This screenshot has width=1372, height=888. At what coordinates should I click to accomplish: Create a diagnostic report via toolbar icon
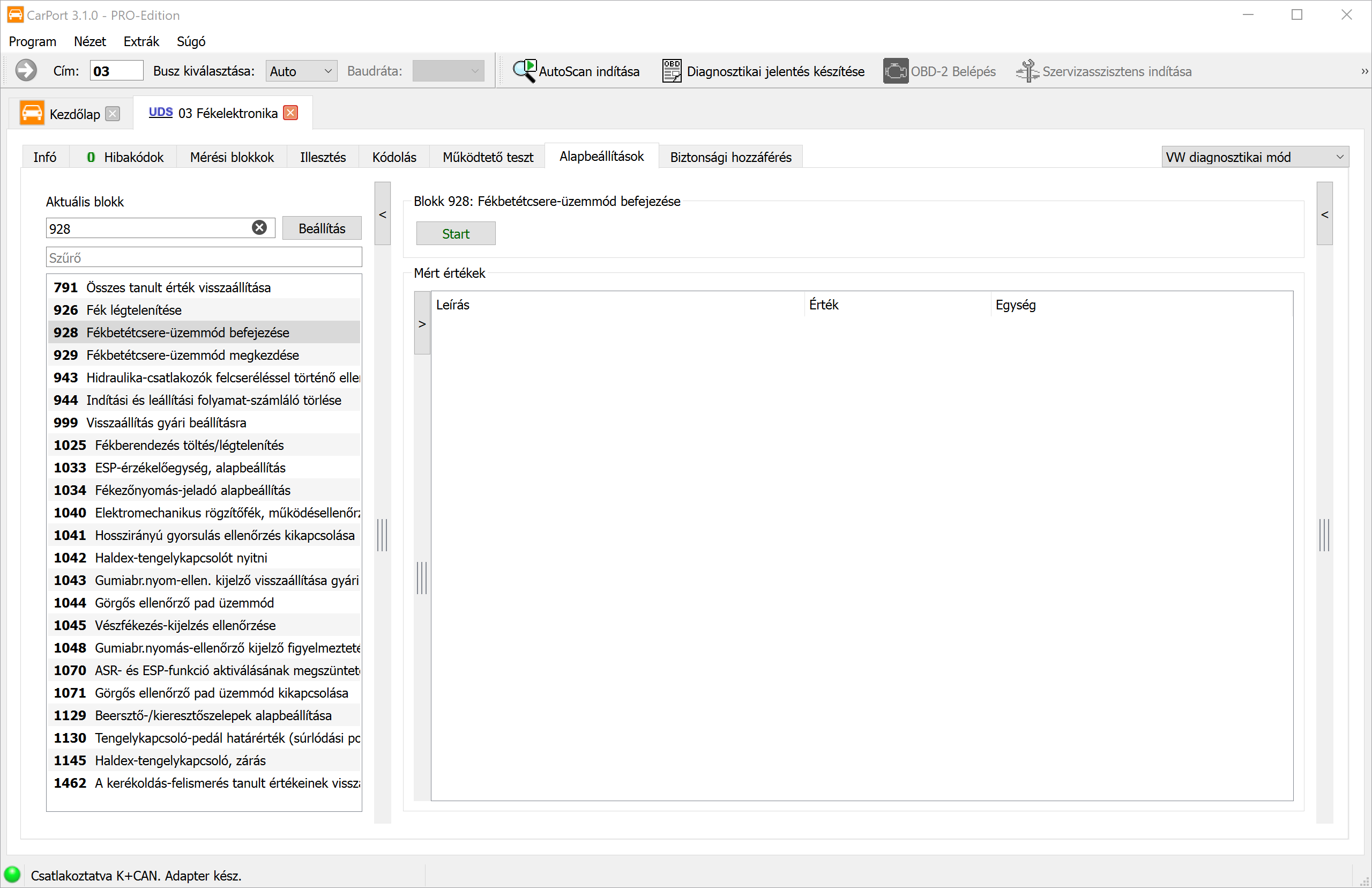pyautogui.click(x=672, y=71)
